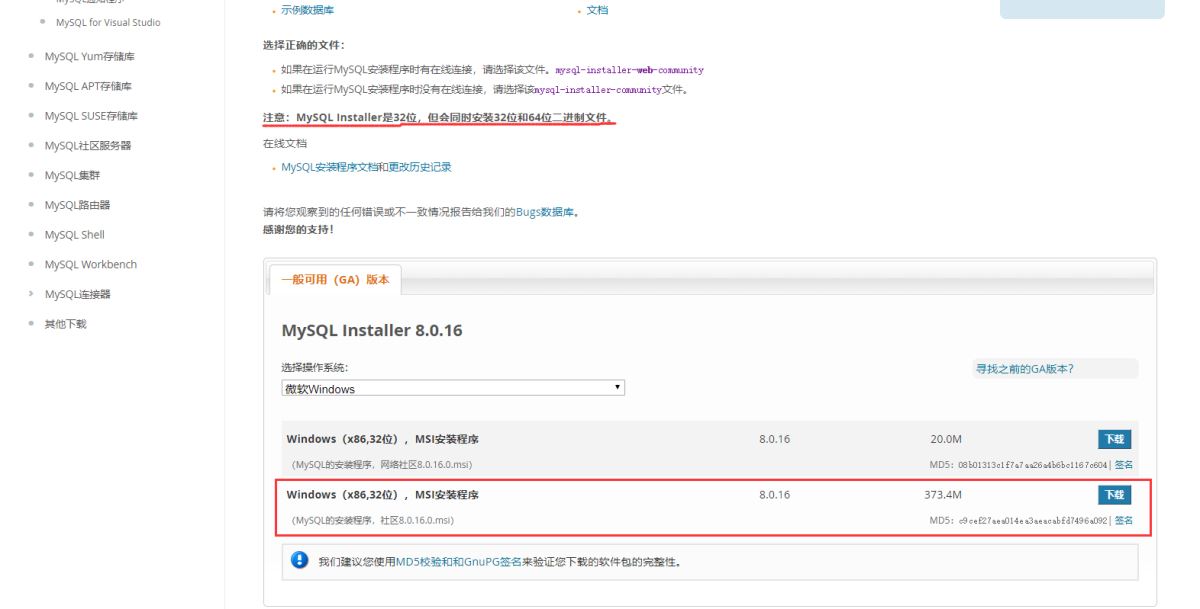Open MySQL路由器 sidebar item
The image size is (1200, 609).
point(77,205)
